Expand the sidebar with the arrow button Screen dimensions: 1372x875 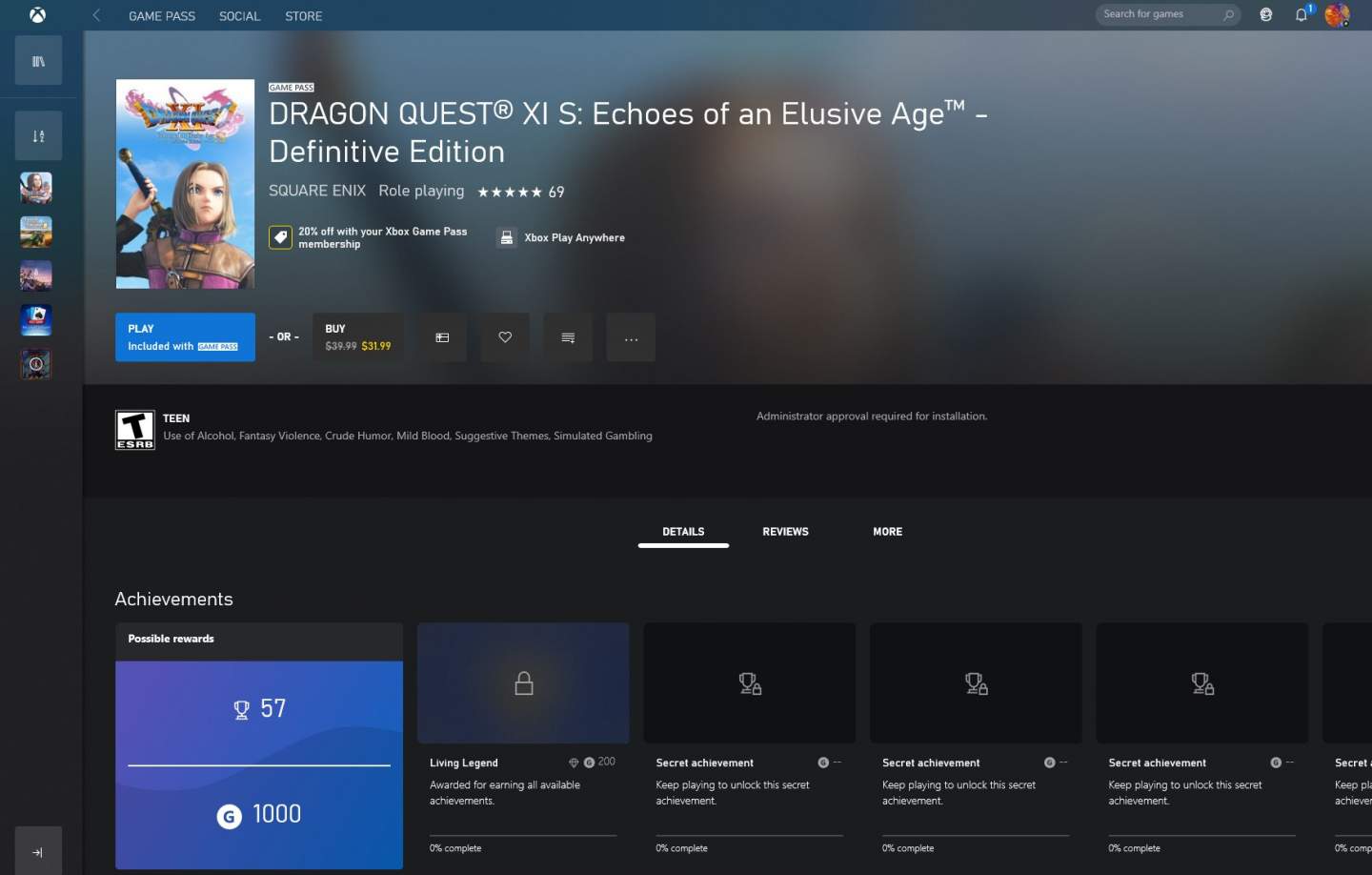coord(38,851)
